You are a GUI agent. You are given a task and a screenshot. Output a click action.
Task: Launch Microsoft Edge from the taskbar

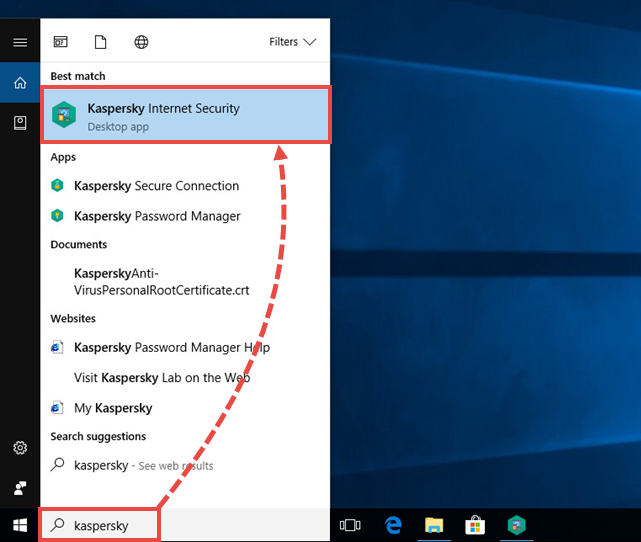point(393,525)
